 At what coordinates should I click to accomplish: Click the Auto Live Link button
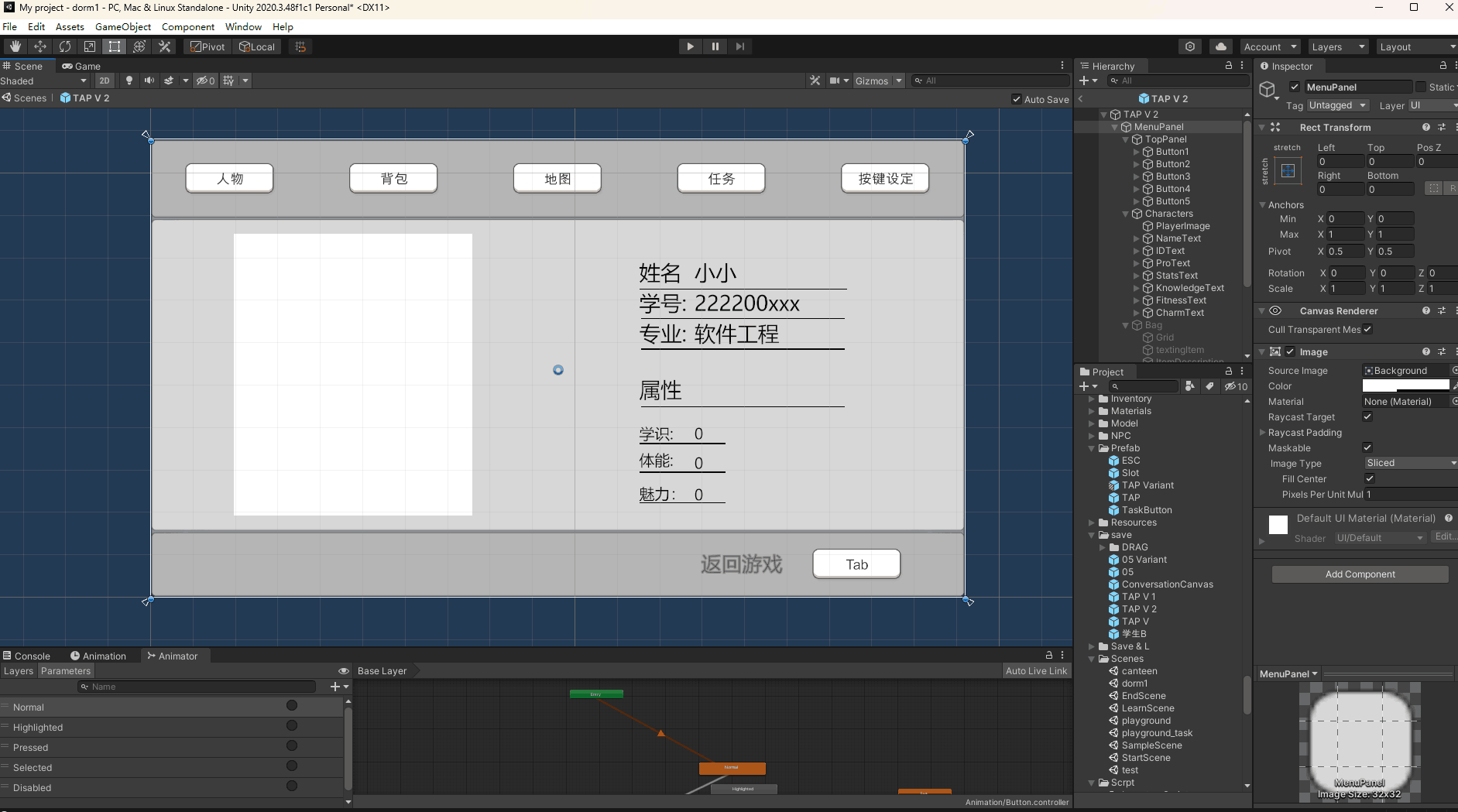coord(1036,671)
